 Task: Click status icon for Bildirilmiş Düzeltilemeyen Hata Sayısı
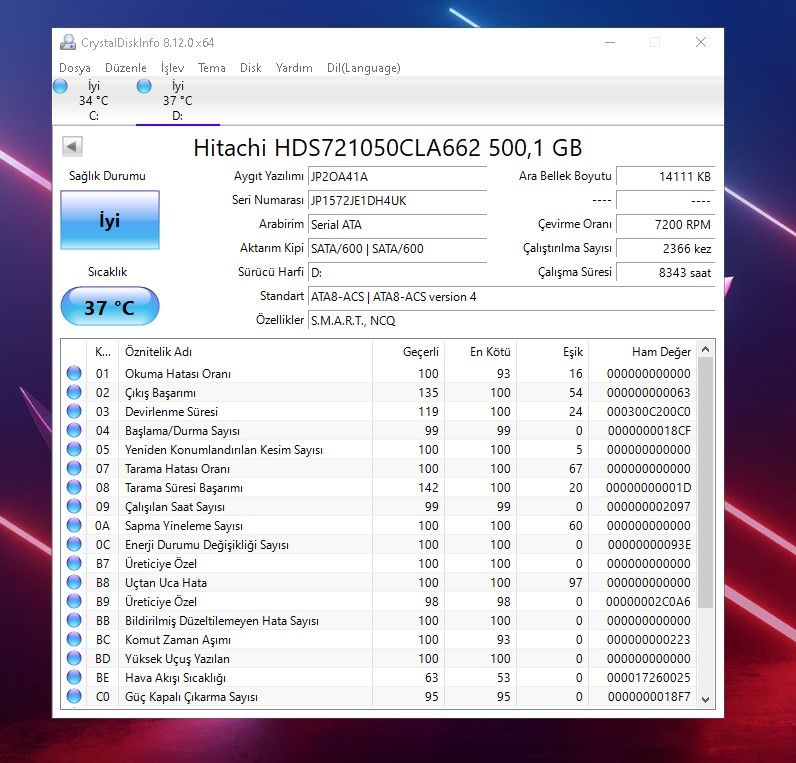click(x=74, y=620)
